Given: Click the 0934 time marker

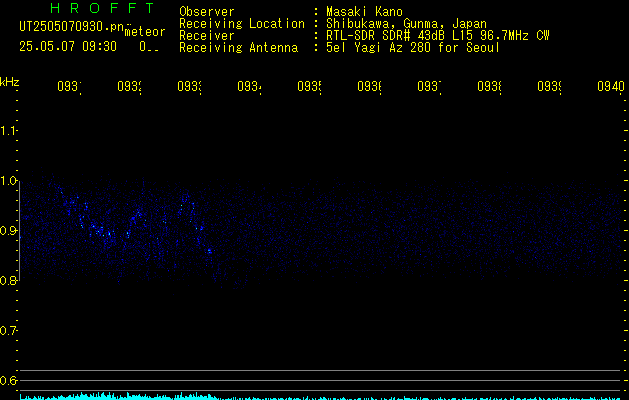Looking at the screenshot, I should pyautogui.click(x=249, y=86).
